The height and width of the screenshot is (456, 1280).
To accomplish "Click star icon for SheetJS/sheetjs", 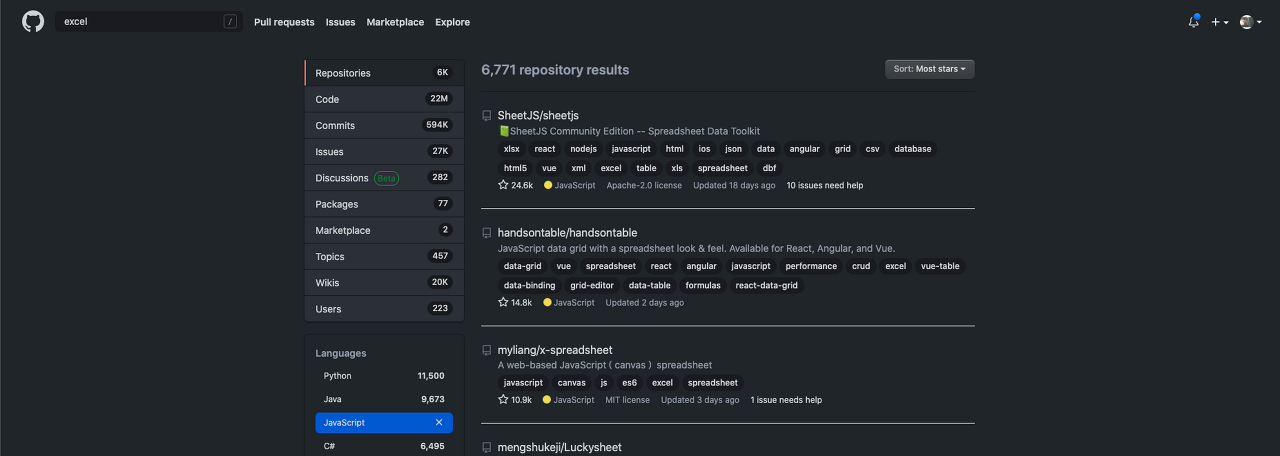I will [x=503, y=185].
